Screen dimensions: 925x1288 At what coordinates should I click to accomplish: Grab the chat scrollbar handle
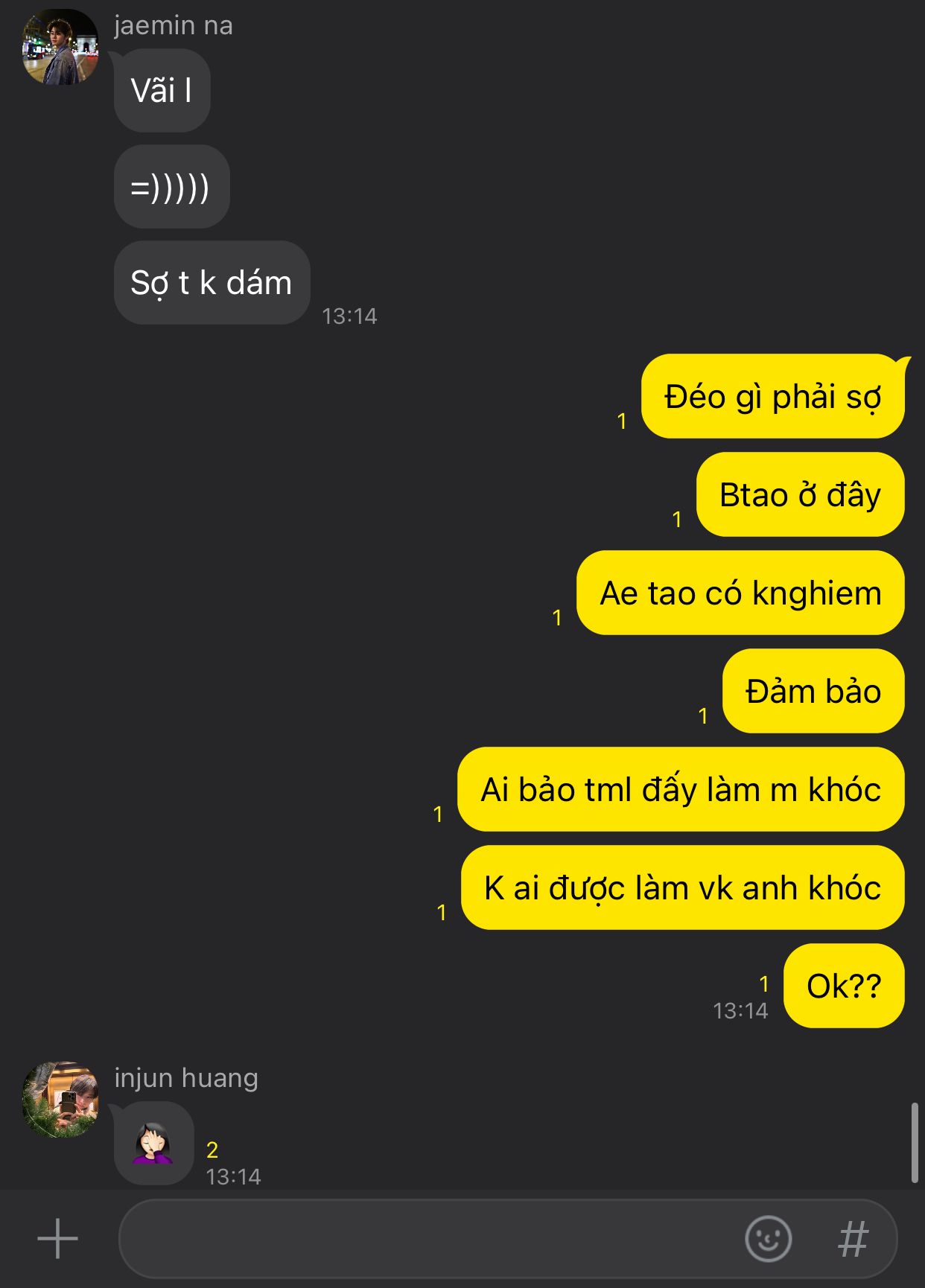(x=915, y=1144)
